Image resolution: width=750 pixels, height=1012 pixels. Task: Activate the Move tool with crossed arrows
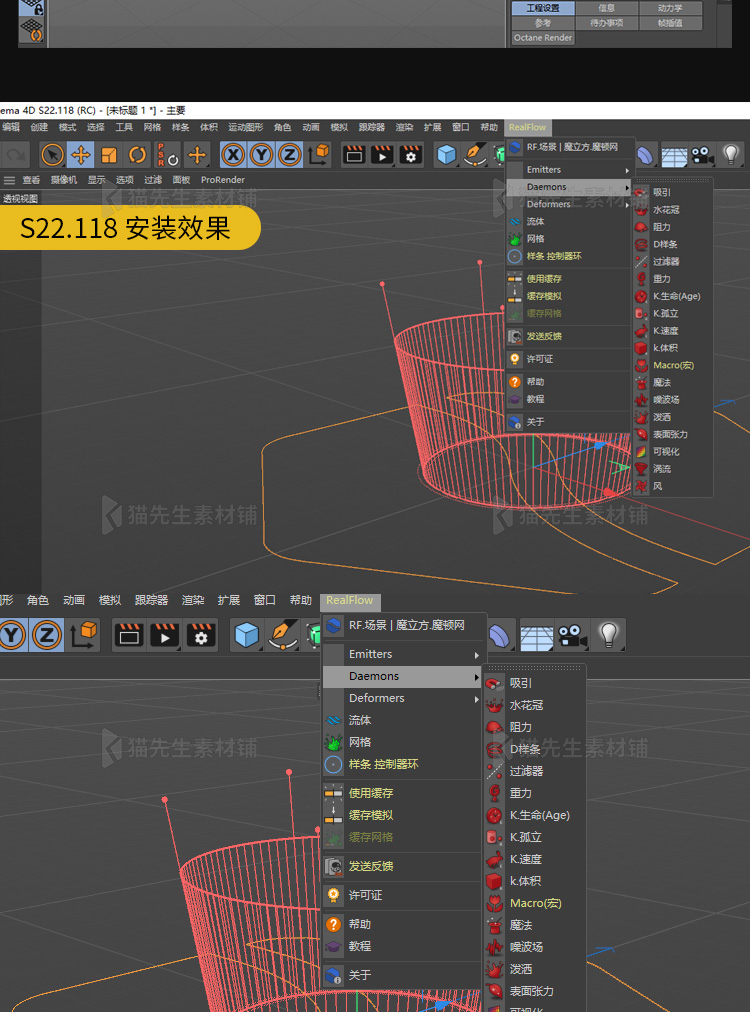(x=81, y=155)
